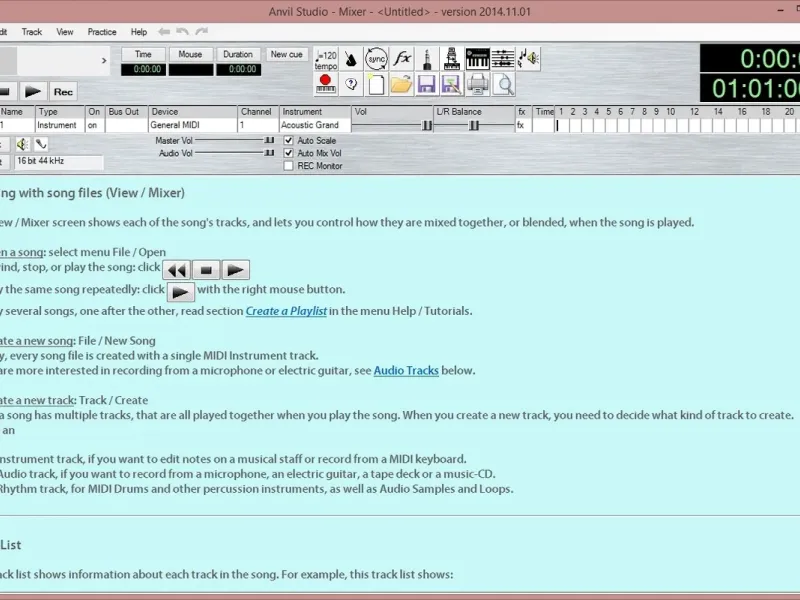
Task: Click the Audio Vol slider handle
Action: point(269,153)
